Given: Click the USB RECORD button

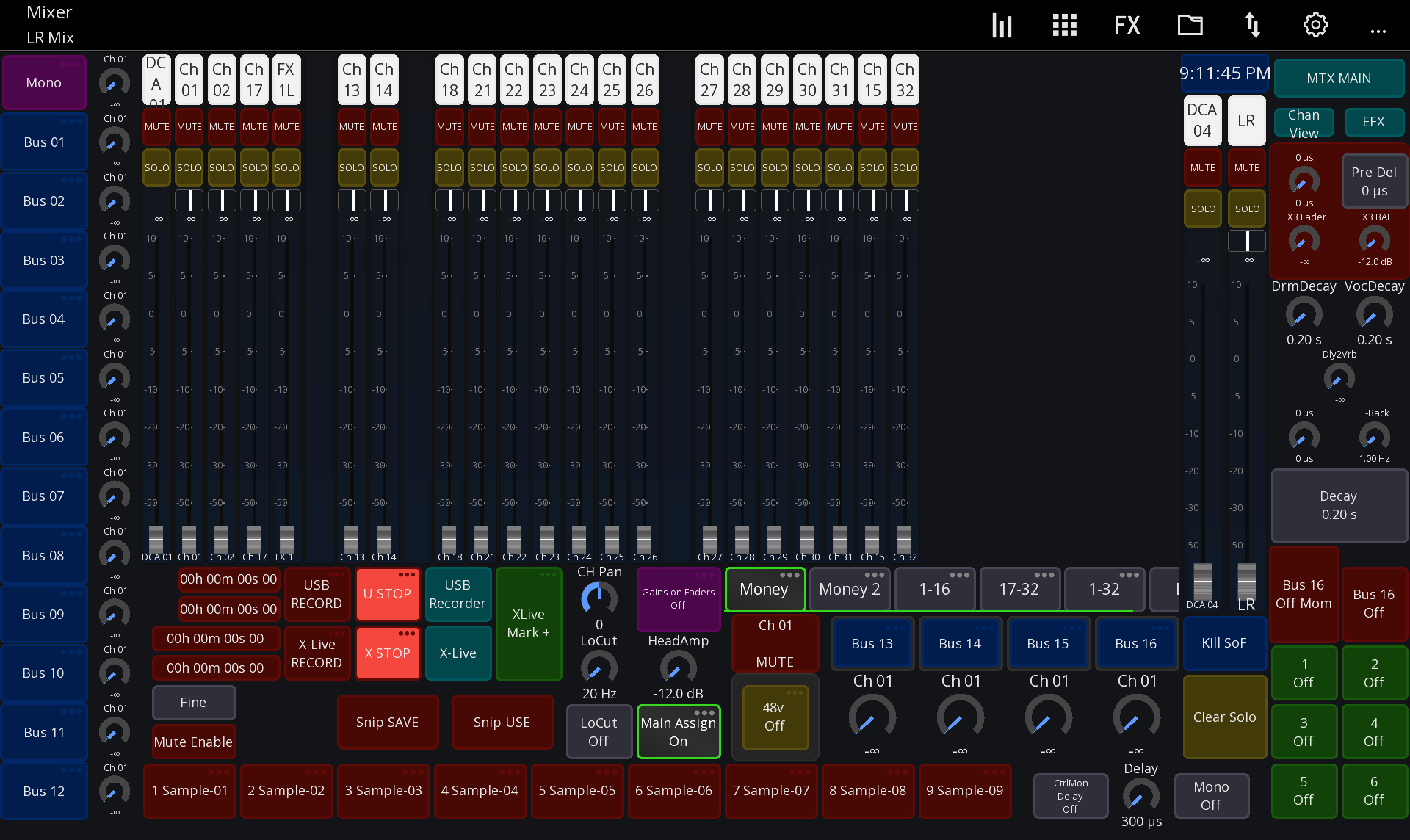Looking at the screenshot, I should point(317,594).
